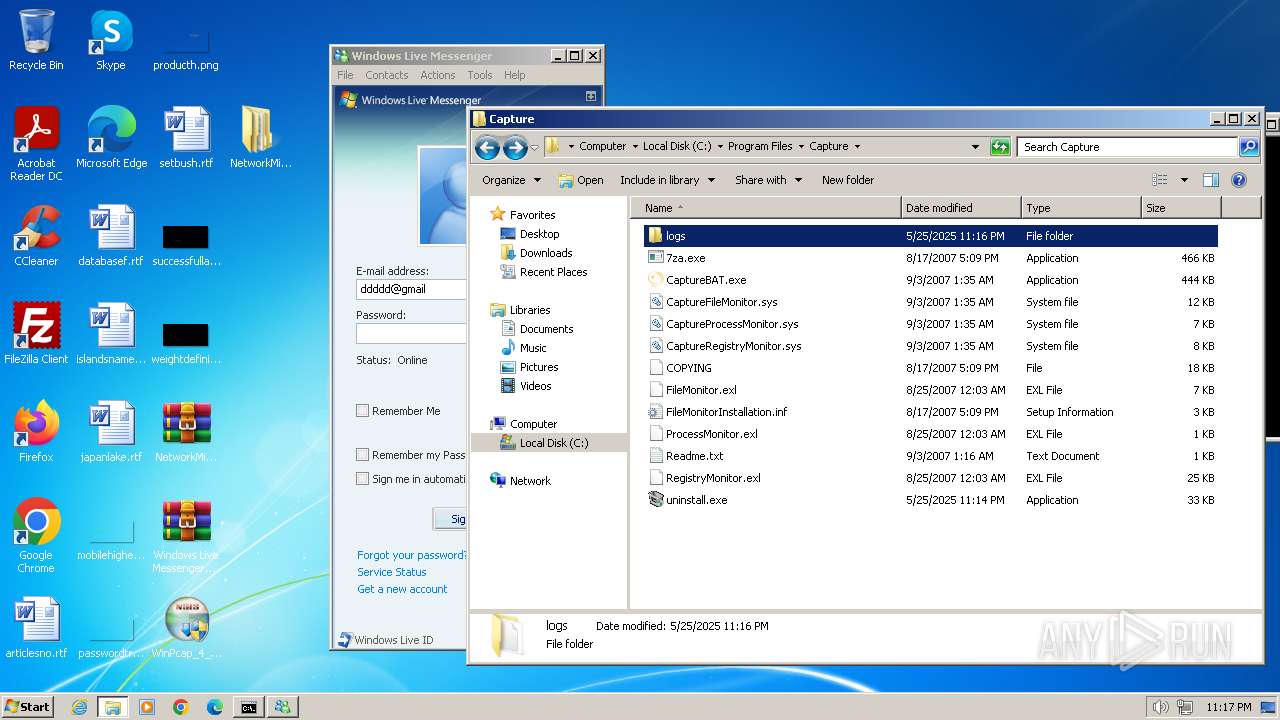Toggle Remember Me checkbox

click(x=363, y=411)
